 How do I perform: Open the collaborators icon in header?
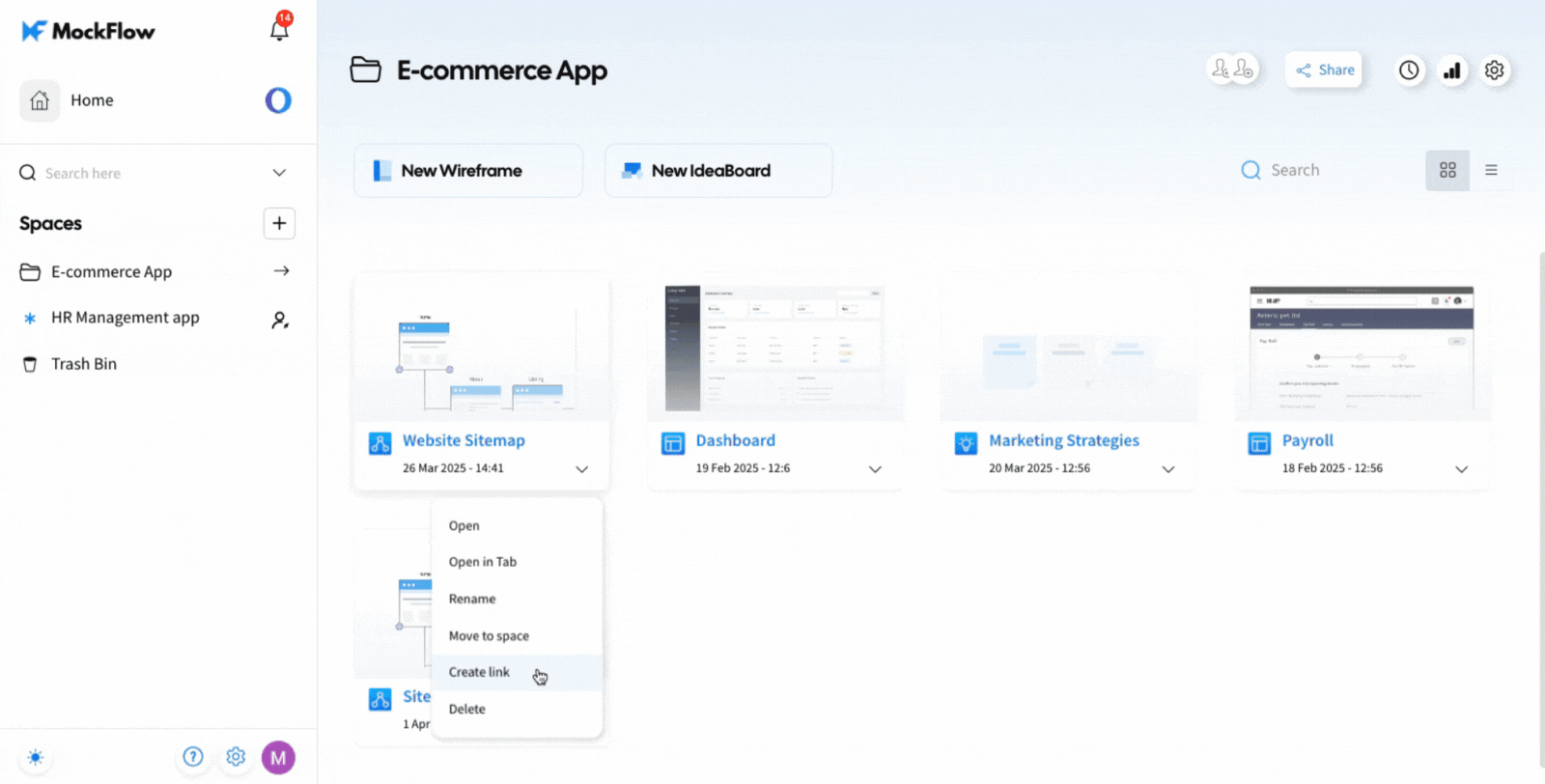[x=1232, y=70]
